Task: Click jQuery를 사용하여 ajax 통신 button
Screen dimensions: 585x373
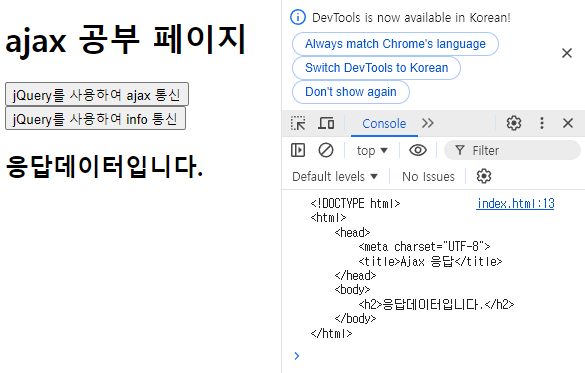Action: [97, 95]
